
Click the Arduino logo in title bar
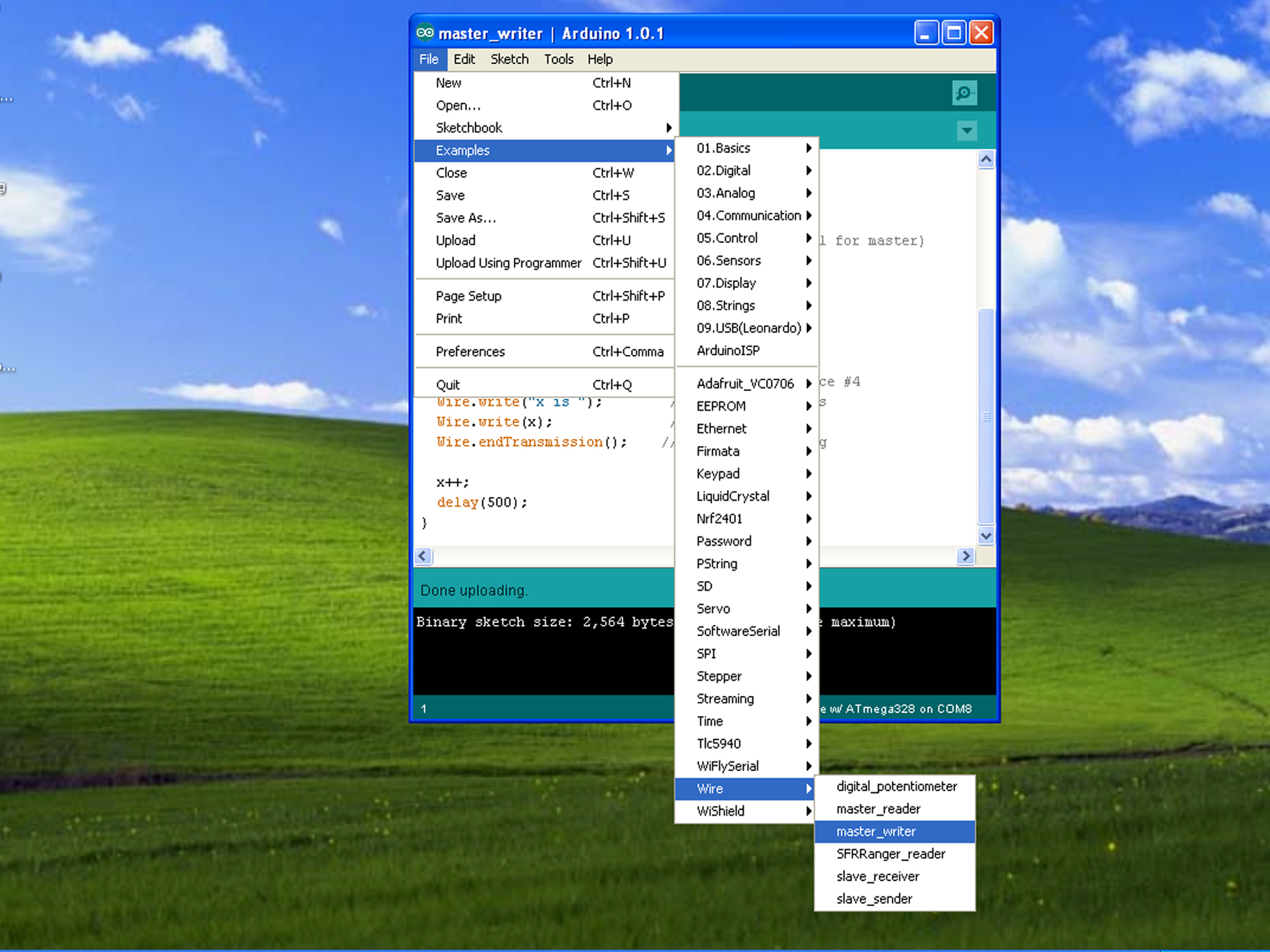tap(425, 33)
